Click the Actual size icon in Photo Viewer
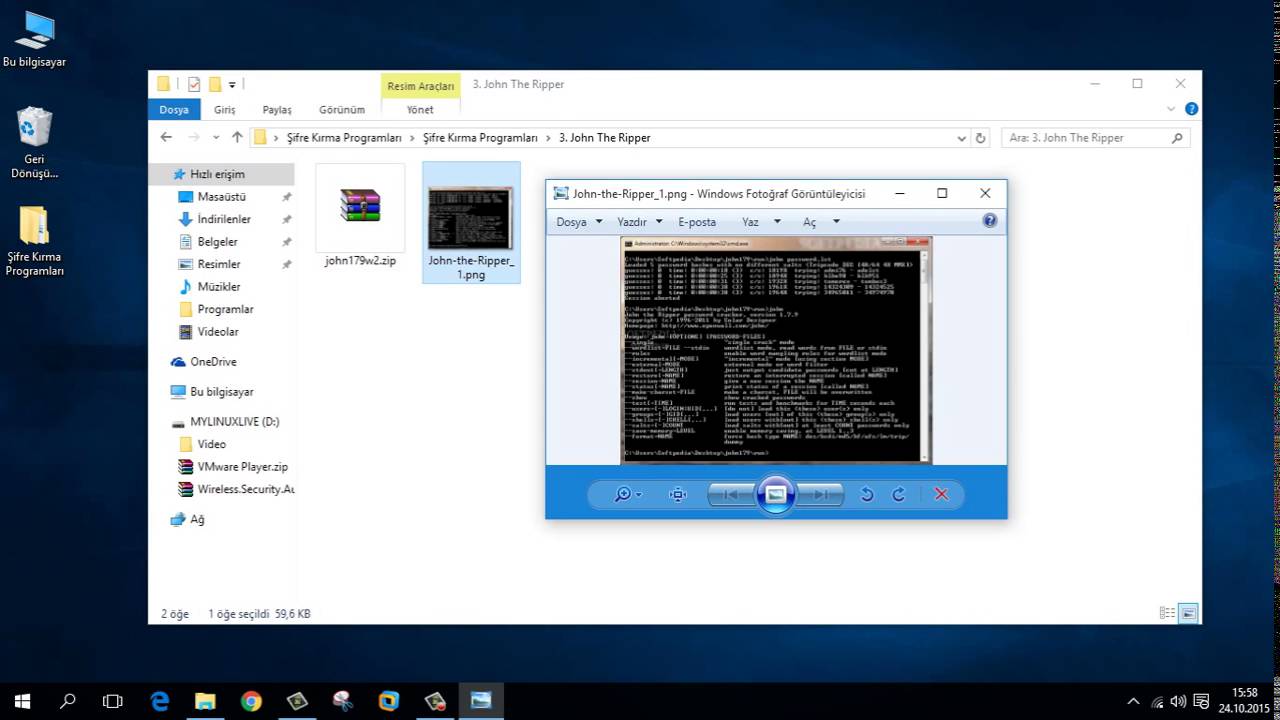This screenshot has width=1280, height=720. click(x=678, y=494)
